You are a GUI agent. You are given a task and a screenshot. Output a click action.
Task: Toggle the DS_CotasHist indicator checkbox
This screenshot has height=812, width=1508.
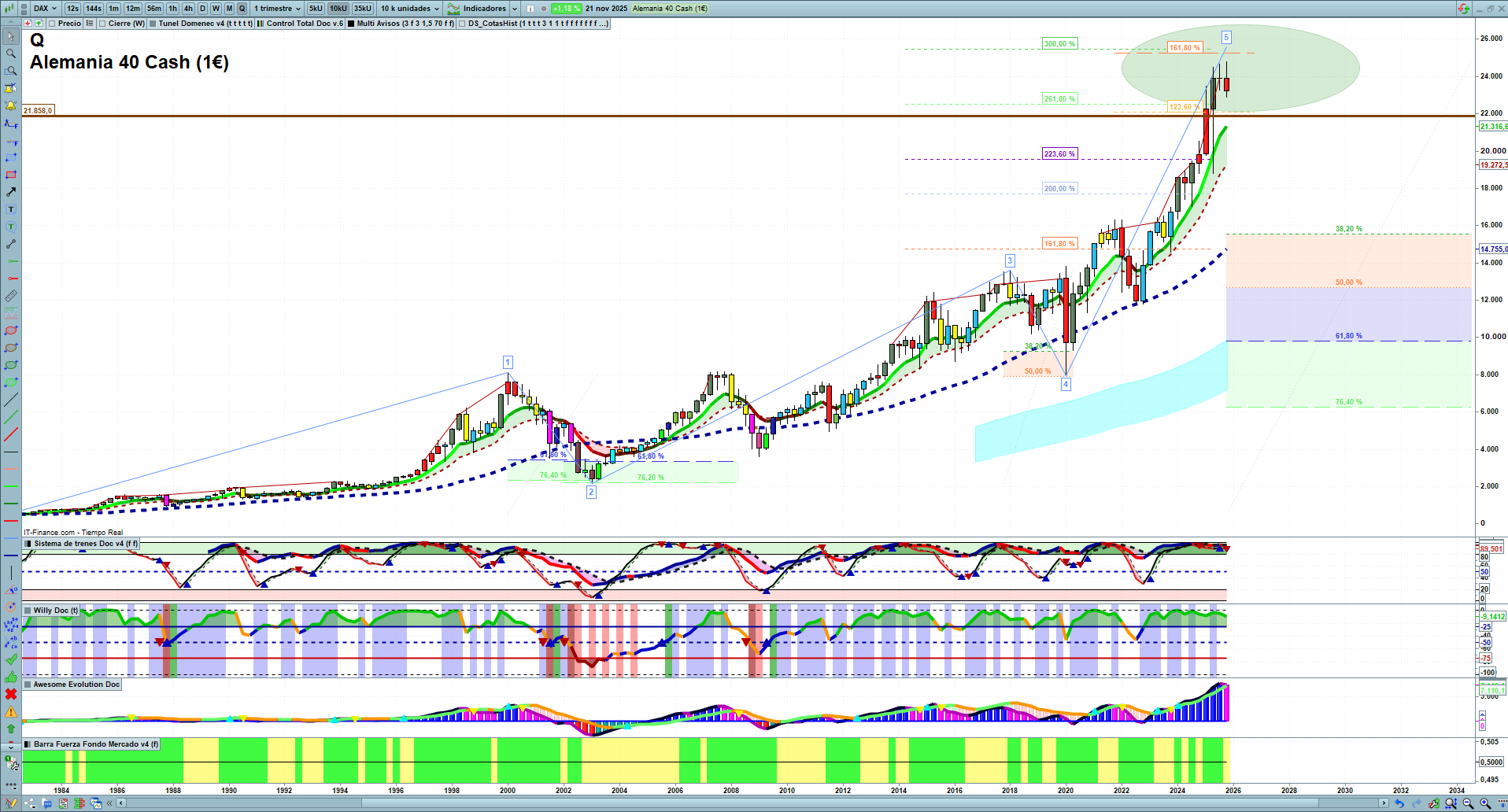463,24
